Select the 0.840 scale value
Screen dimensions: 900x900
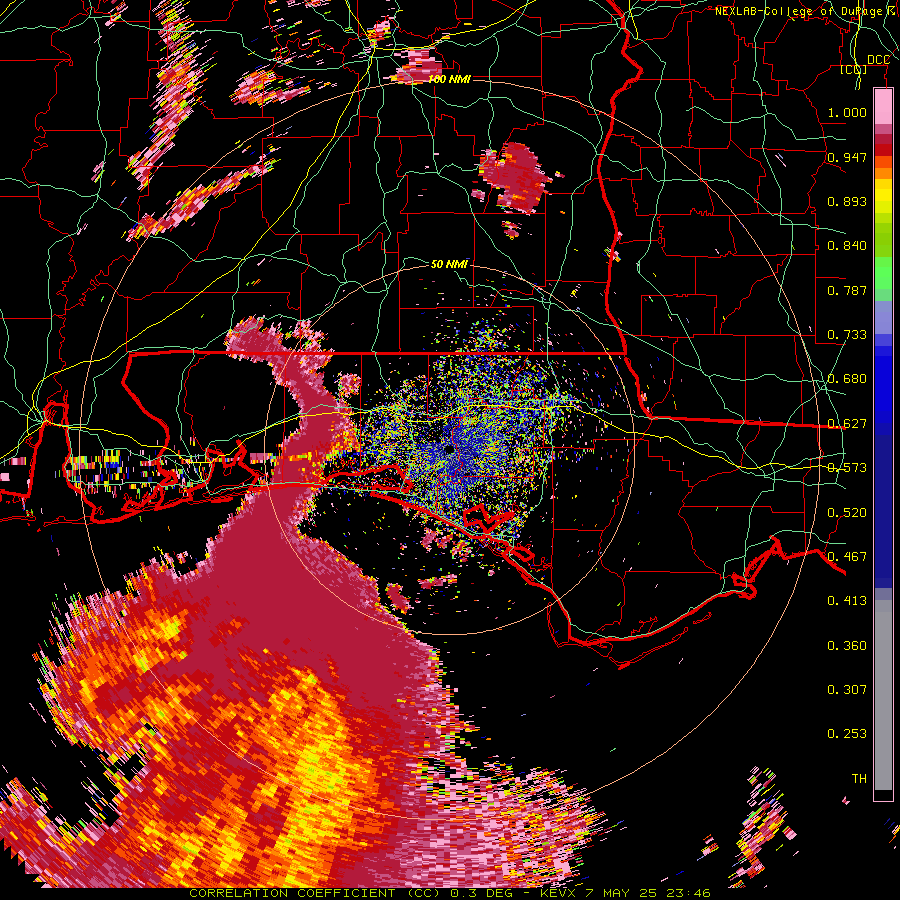pos(847,246)
